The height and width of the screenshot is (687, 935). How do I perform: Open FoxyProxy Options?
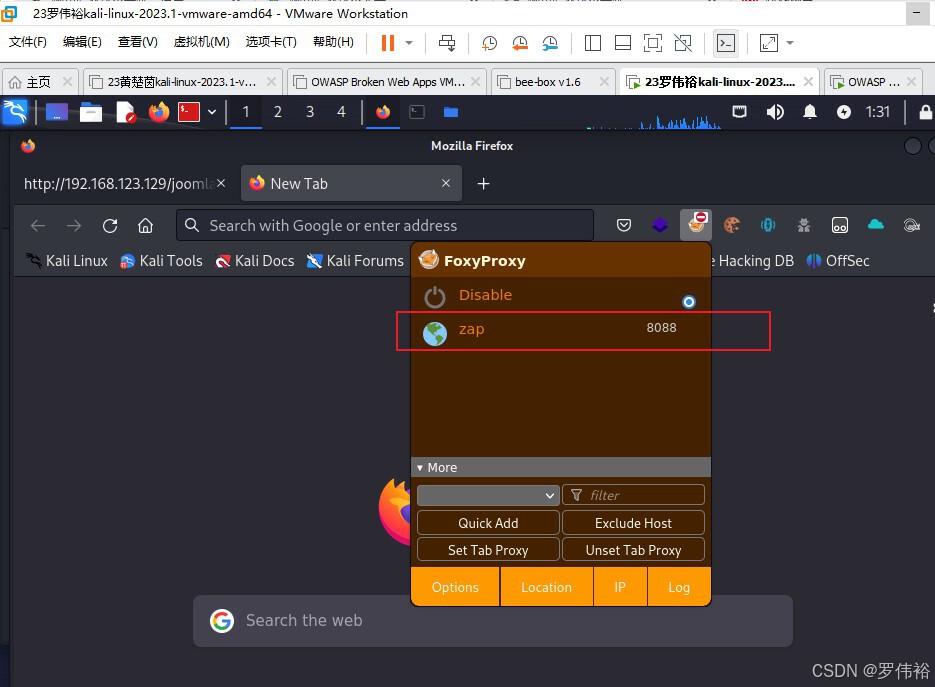coord(455,587)
